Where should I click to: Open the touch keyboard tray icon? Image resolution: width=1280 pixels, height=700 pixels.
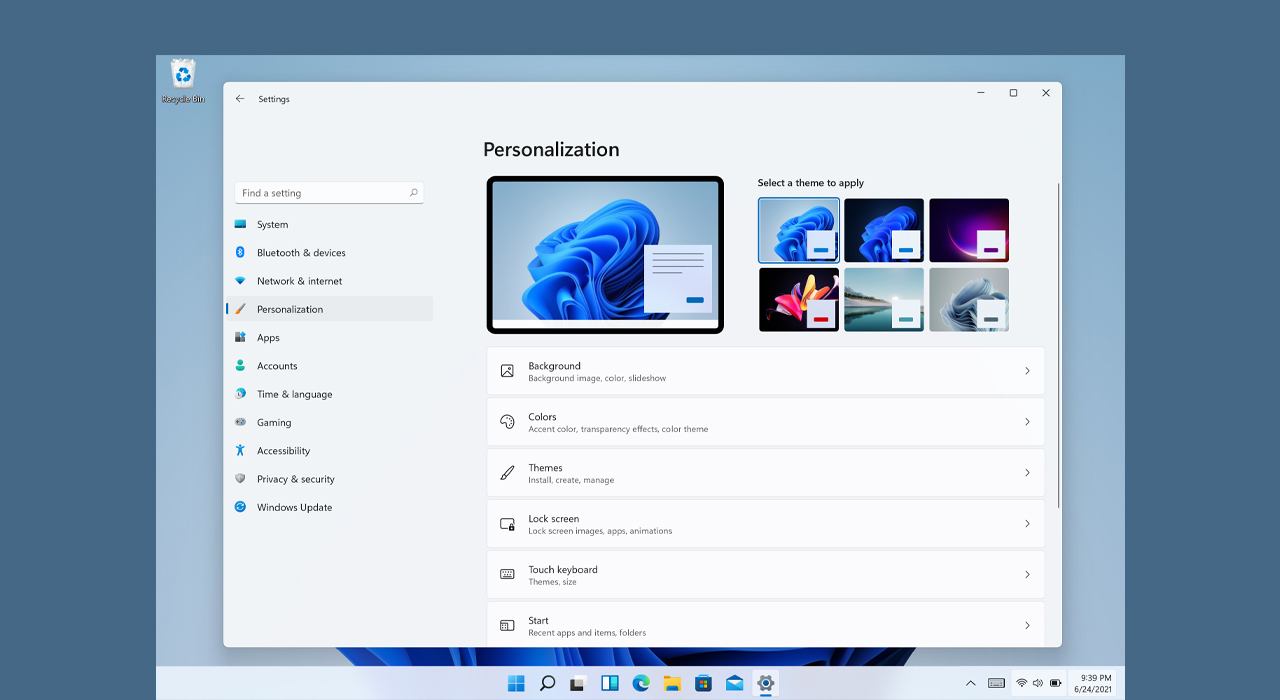(996, 683)
